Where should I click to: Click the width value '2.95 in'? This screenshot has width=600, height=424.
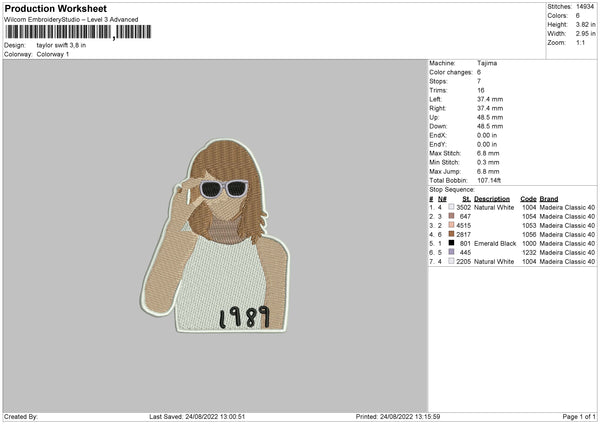(585, 34)
